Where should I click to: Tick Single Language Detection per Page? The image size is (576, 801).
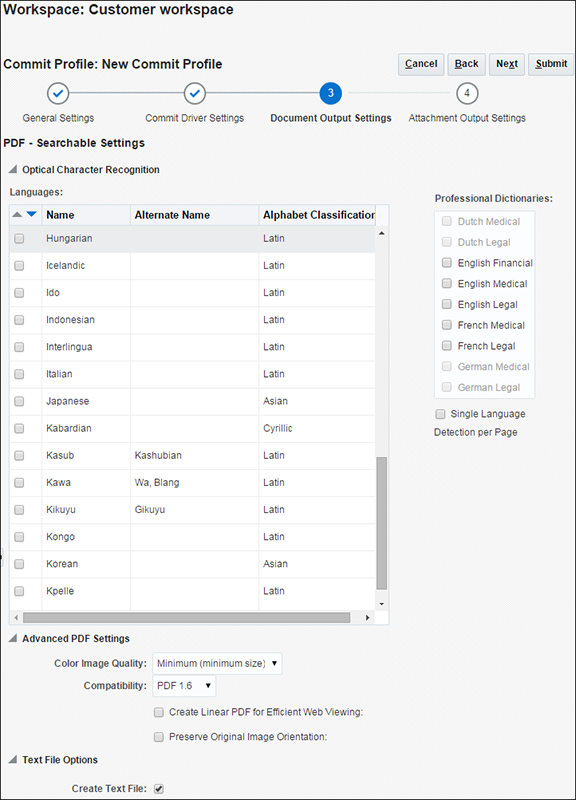pos(440,414)
